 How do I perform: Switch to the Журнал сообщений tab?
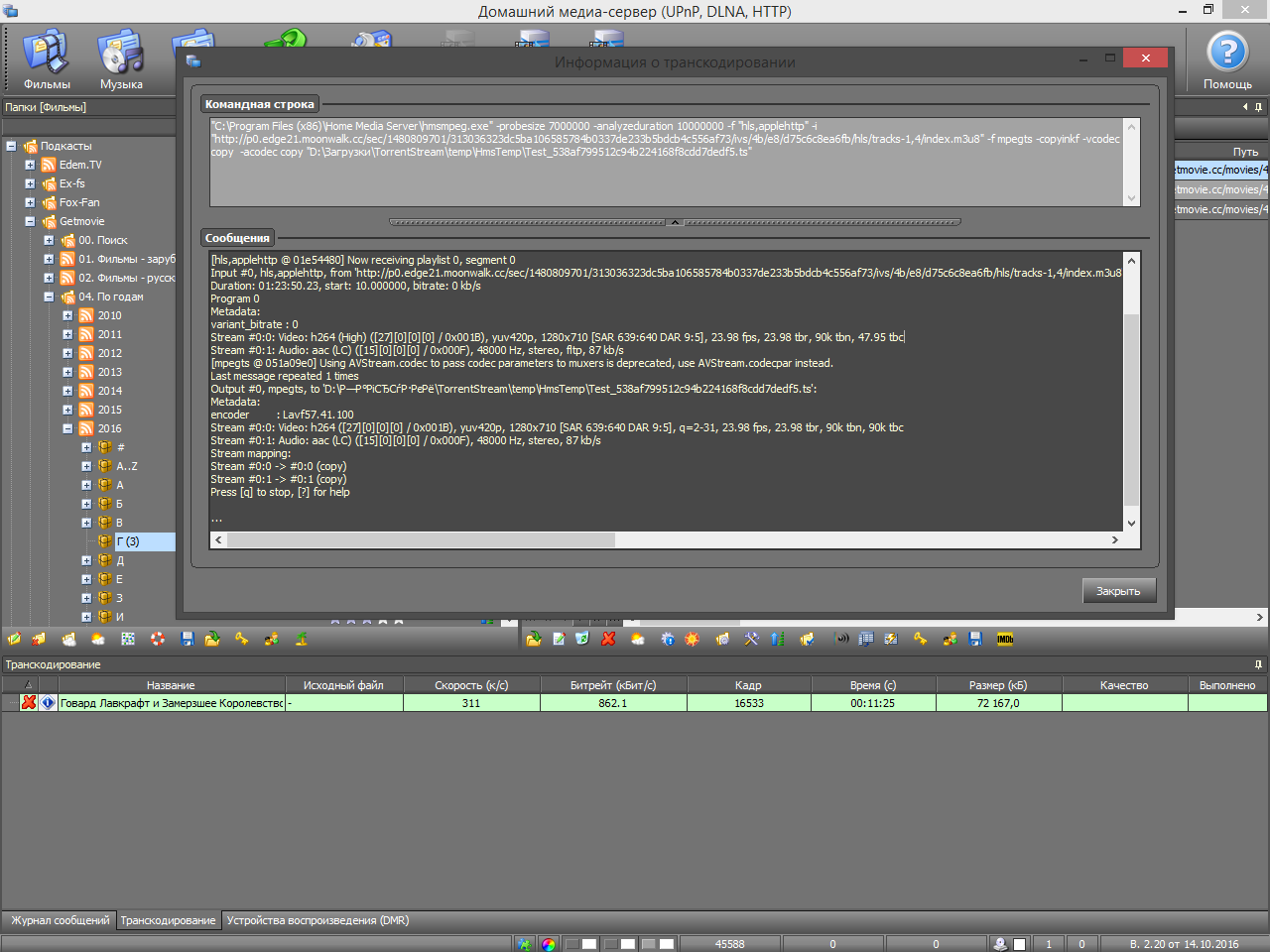(x=60, y=920)
